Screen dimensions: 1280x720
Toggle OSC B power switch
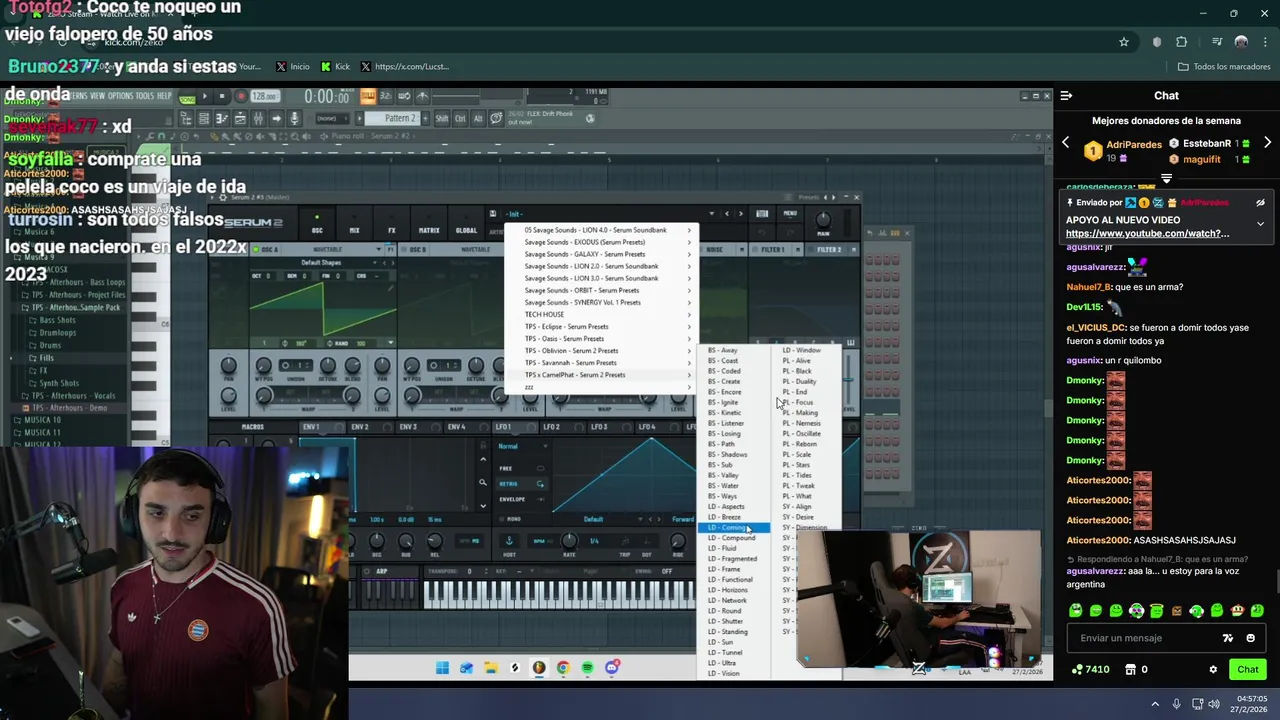point(404,249)
